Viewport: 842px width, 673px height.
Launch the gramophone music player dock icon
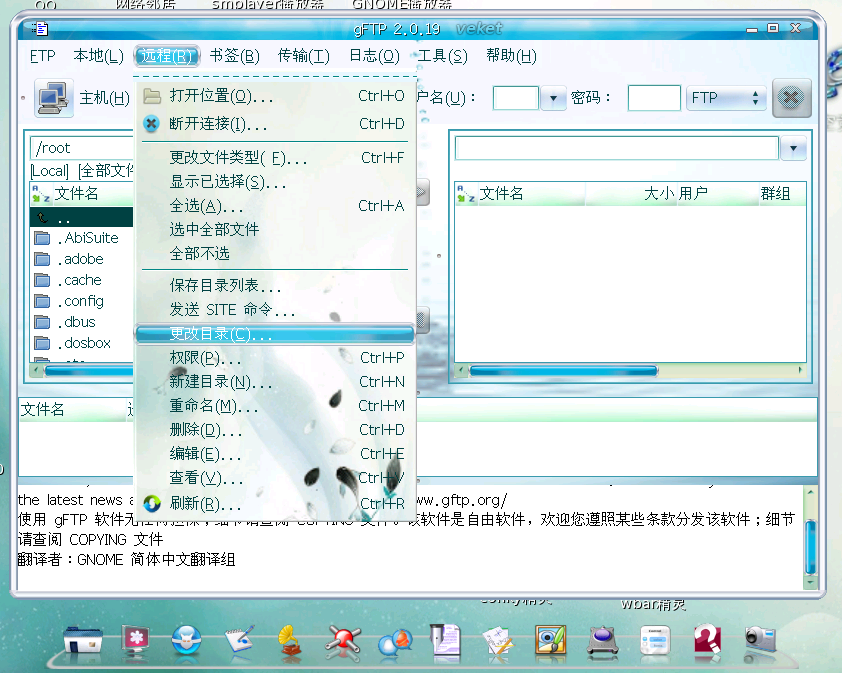pos(290,640)
